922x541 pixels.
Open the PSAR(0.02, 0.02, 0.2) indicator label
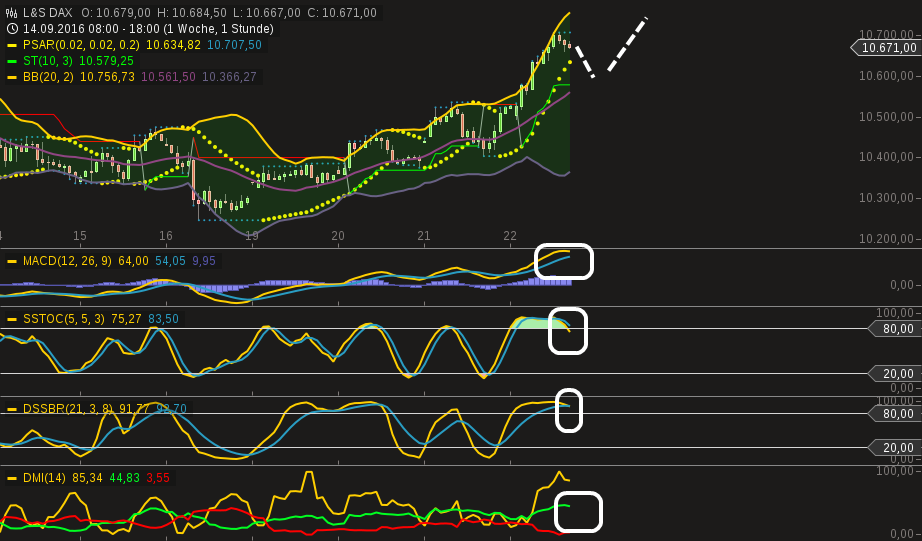(81, 45)
